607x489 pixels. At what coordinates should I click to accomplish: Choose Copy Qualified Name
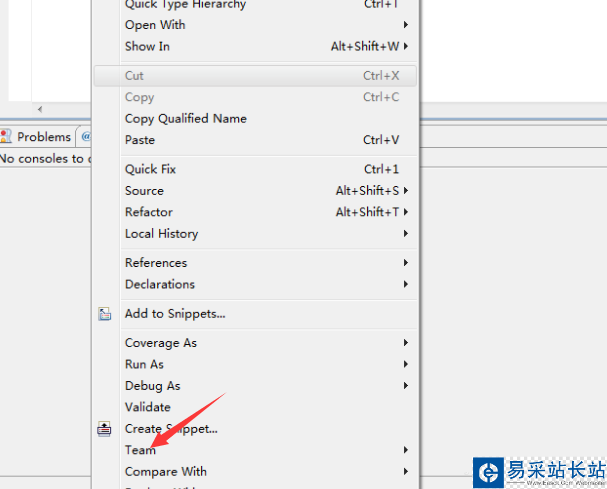(x=185, y=118)
